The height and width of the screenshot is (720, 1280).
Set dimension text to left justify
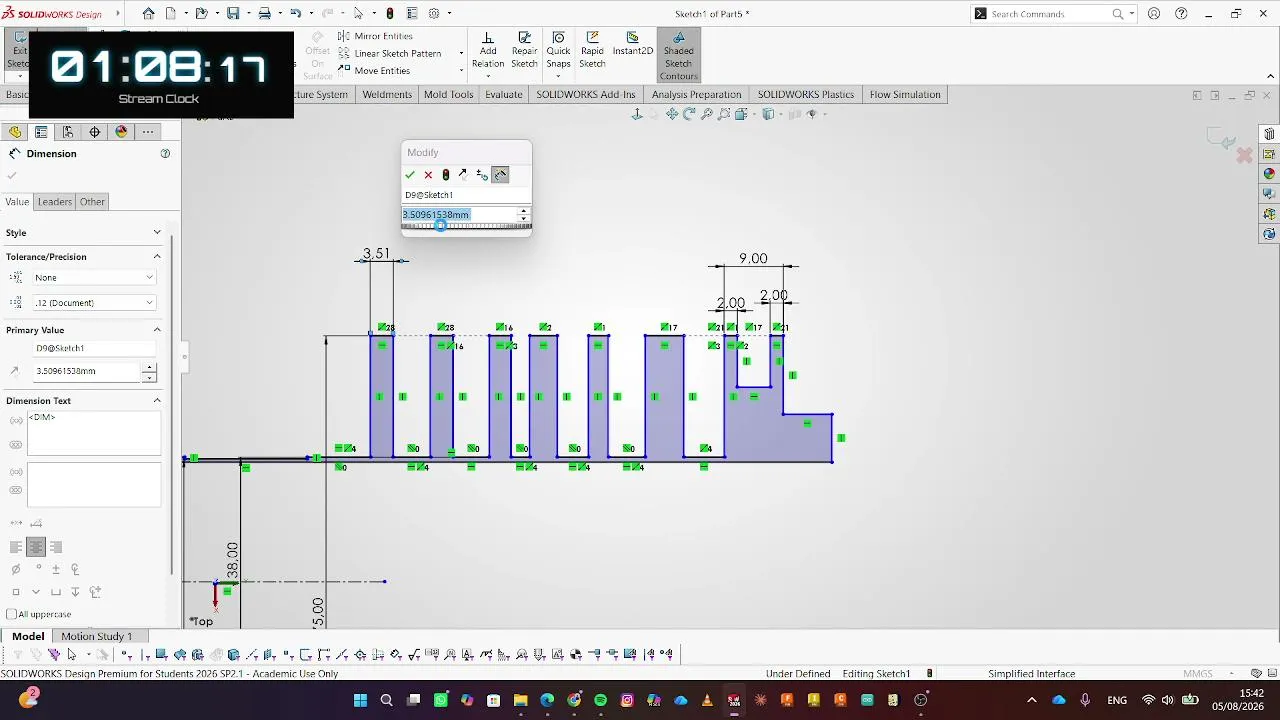(16, 547)
